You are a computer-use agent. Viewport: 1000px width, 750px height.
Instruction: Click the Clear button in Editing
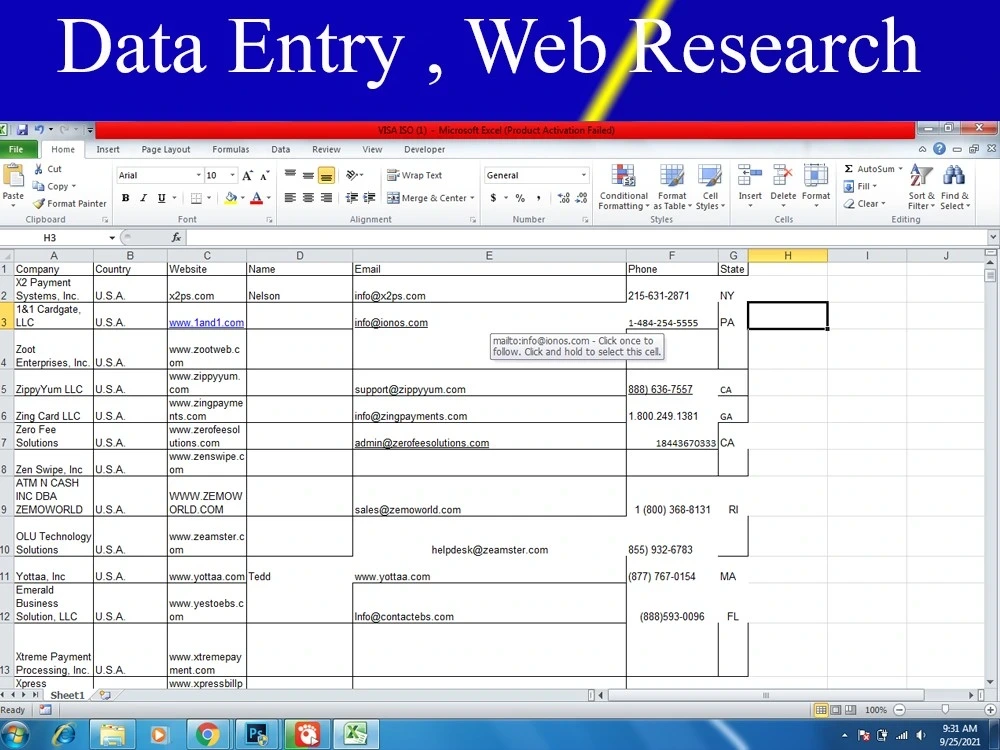[x=865, y=203]
